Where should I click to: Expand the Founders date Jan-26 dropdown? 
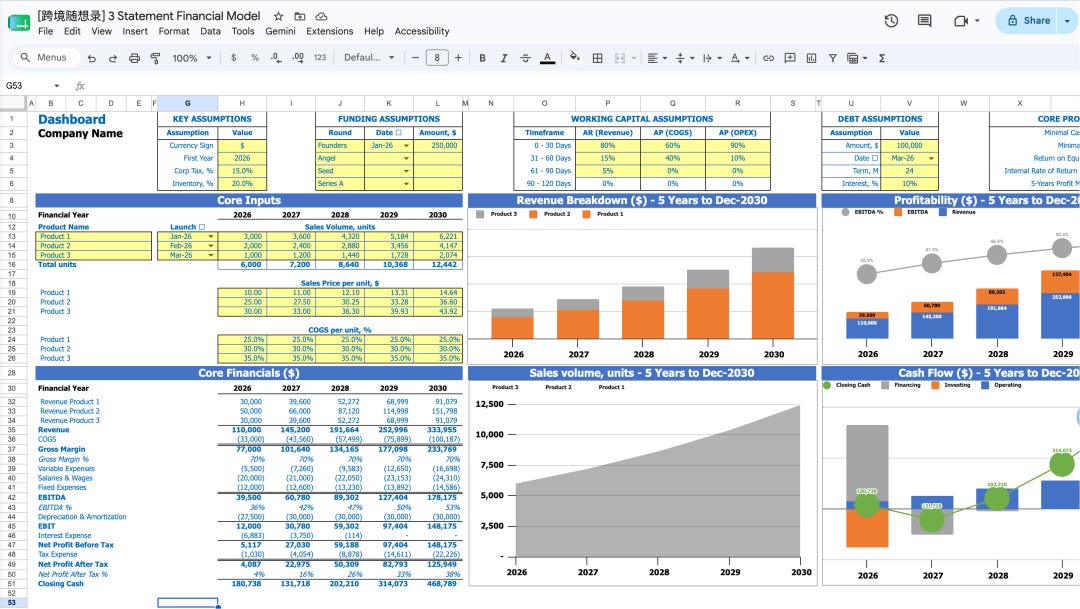click(x=406, y=146)
